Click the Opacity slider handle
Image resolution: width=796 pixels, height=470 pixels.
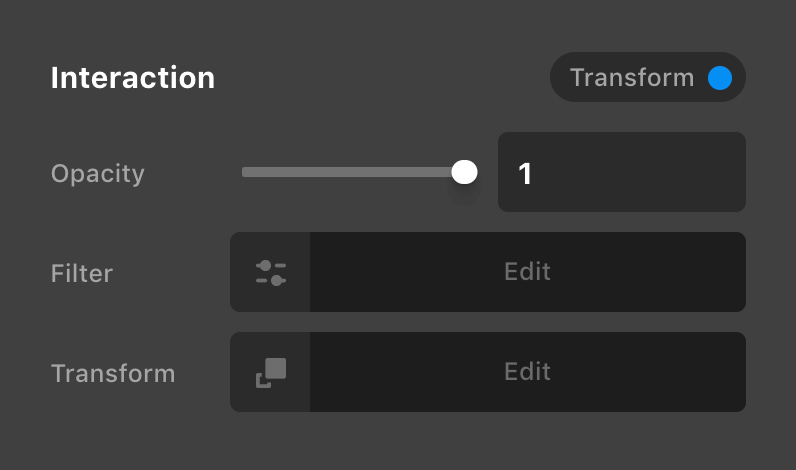click(x=464, y=172)
